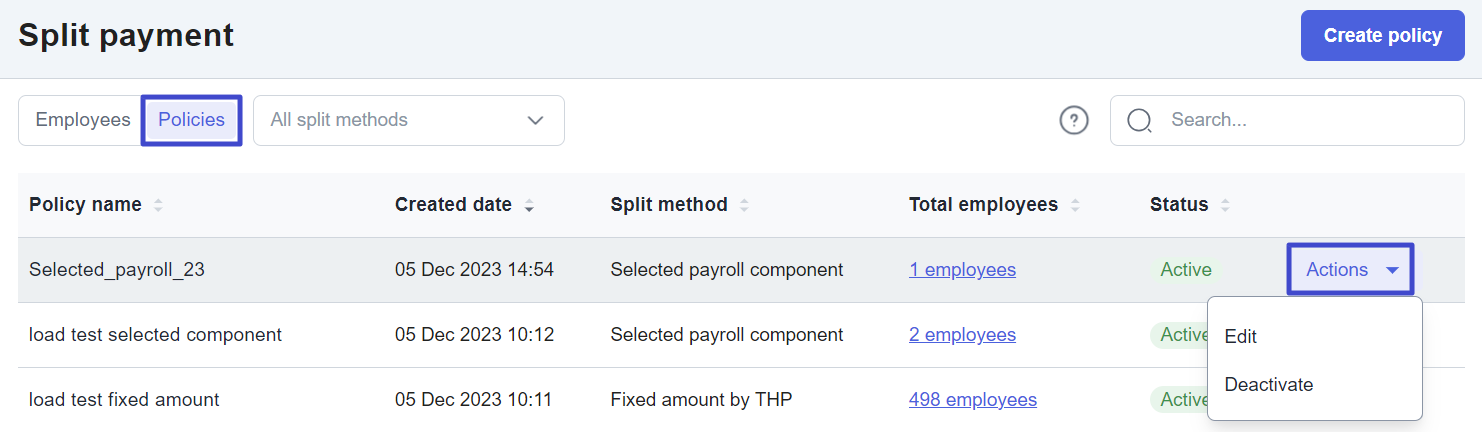Viewport: 1482px width, 432px height.
Task: Sort by Policy name column arrows
Action: pyautogui.click(x=158, y=205)
